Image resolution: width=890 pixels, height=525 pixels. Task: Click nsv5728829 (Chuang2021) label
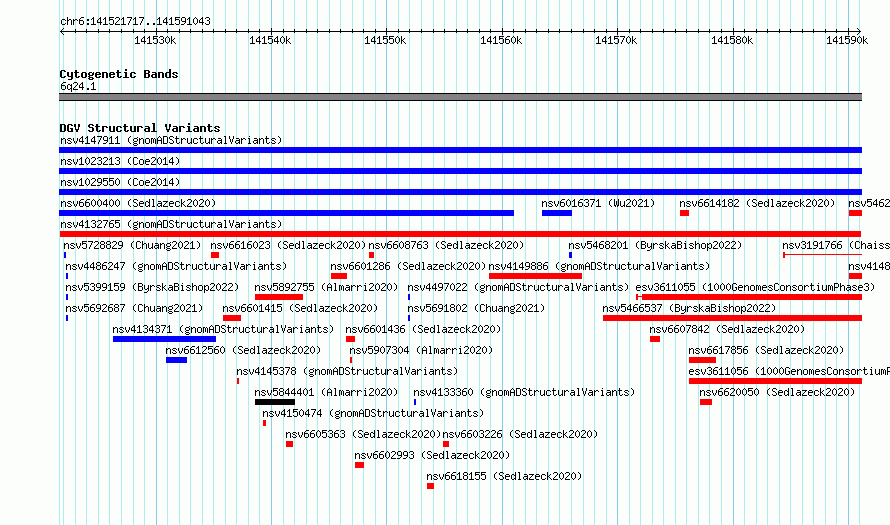(x=132, y=245)
